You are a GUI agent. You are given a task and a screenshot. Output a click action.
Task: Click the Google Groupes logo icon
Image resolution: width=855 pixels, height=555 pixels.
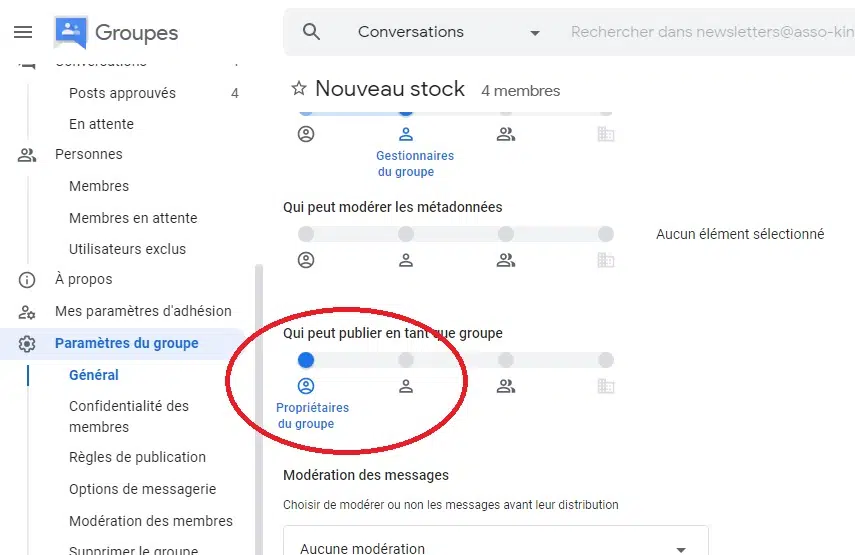[71, 32]
